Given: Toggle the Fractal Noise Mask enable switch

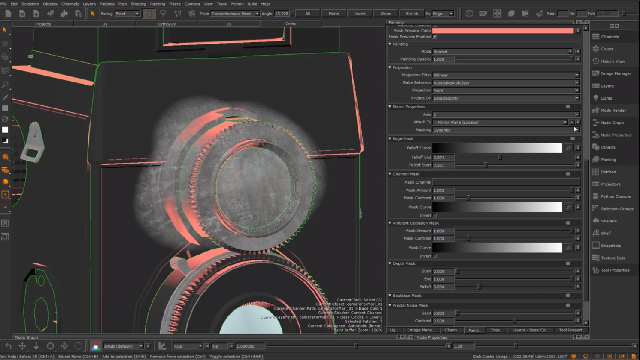Looking at the screenshot, I should pos(568,305).
